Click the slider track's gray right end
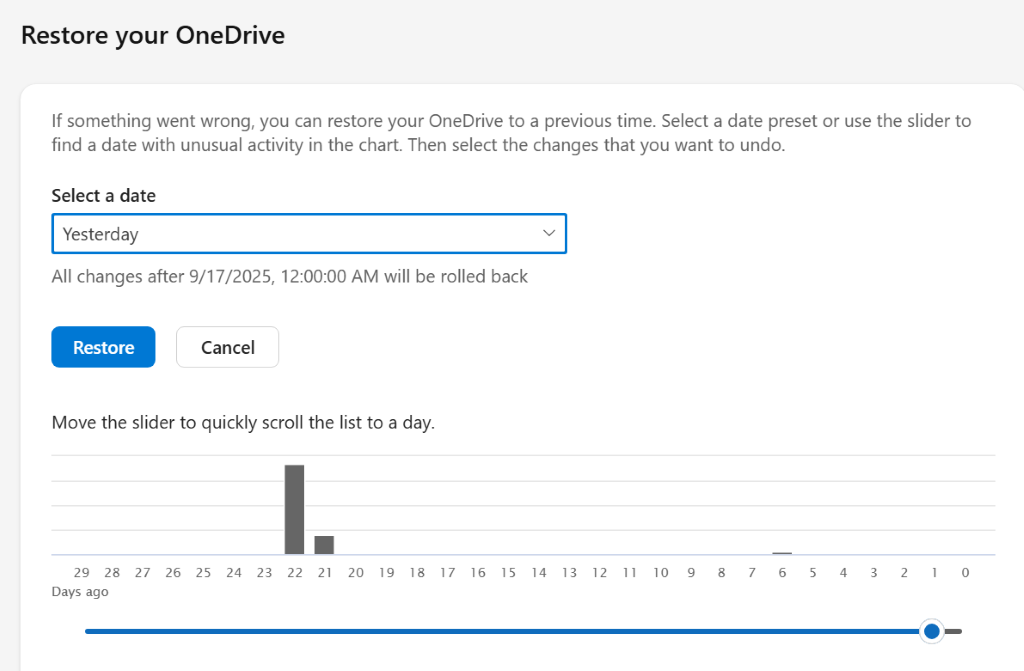Image resolution: width=1024 pixels, height=671 pixels. pyautogui.click(x=955, y=631)
